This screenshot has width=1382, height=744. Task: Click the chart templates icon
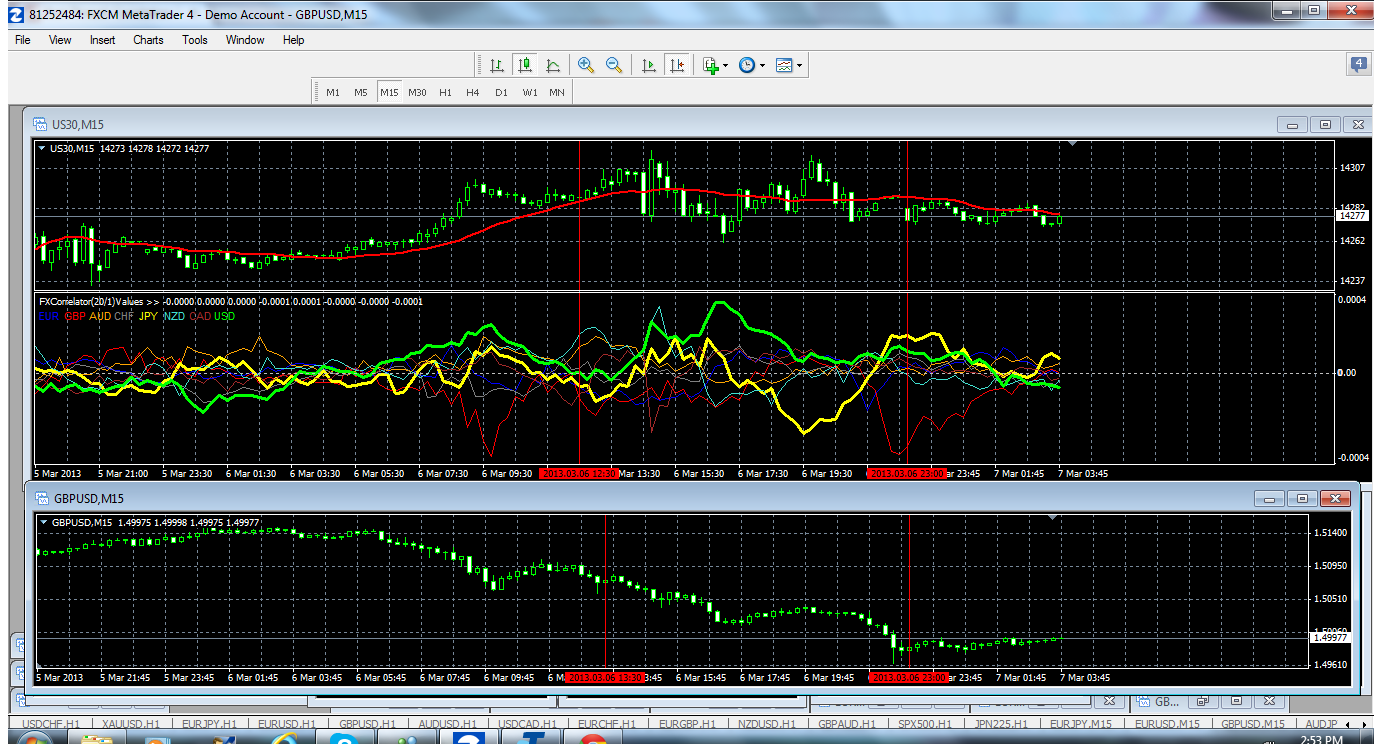(784, 65)
